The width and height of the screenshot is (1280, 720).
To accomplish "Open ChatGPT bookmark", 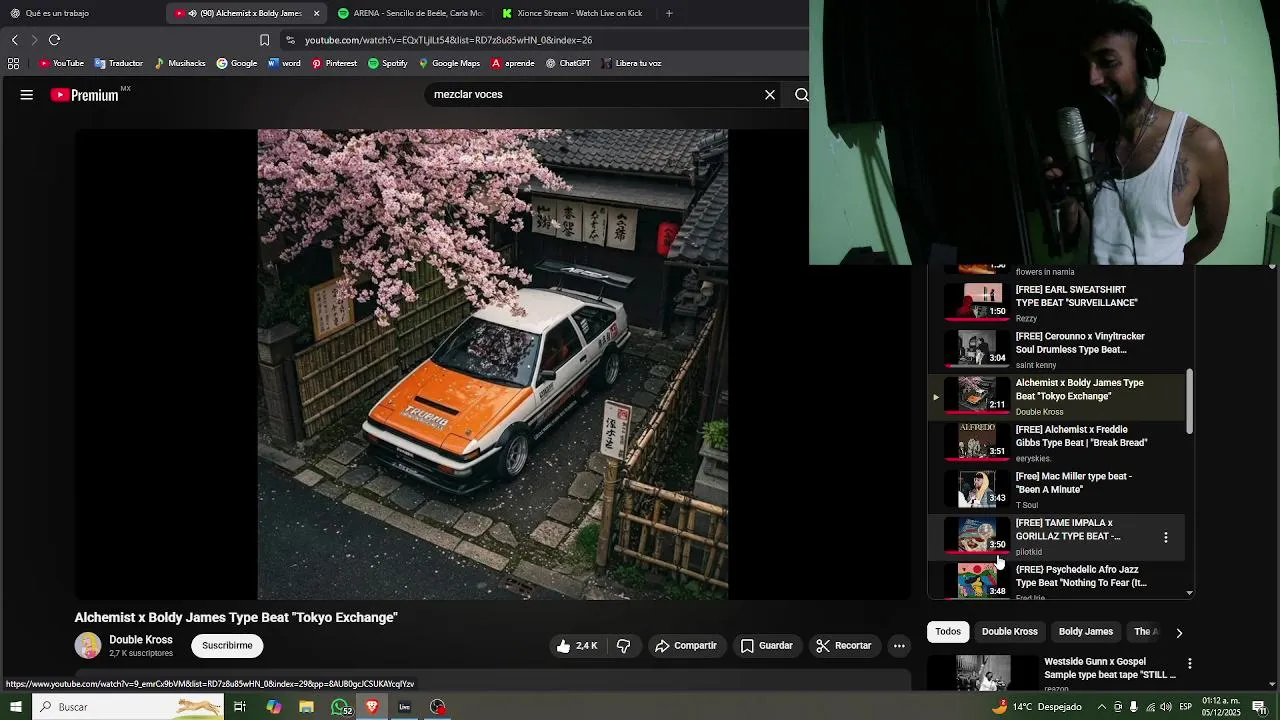I will click(x=568, y=63).
